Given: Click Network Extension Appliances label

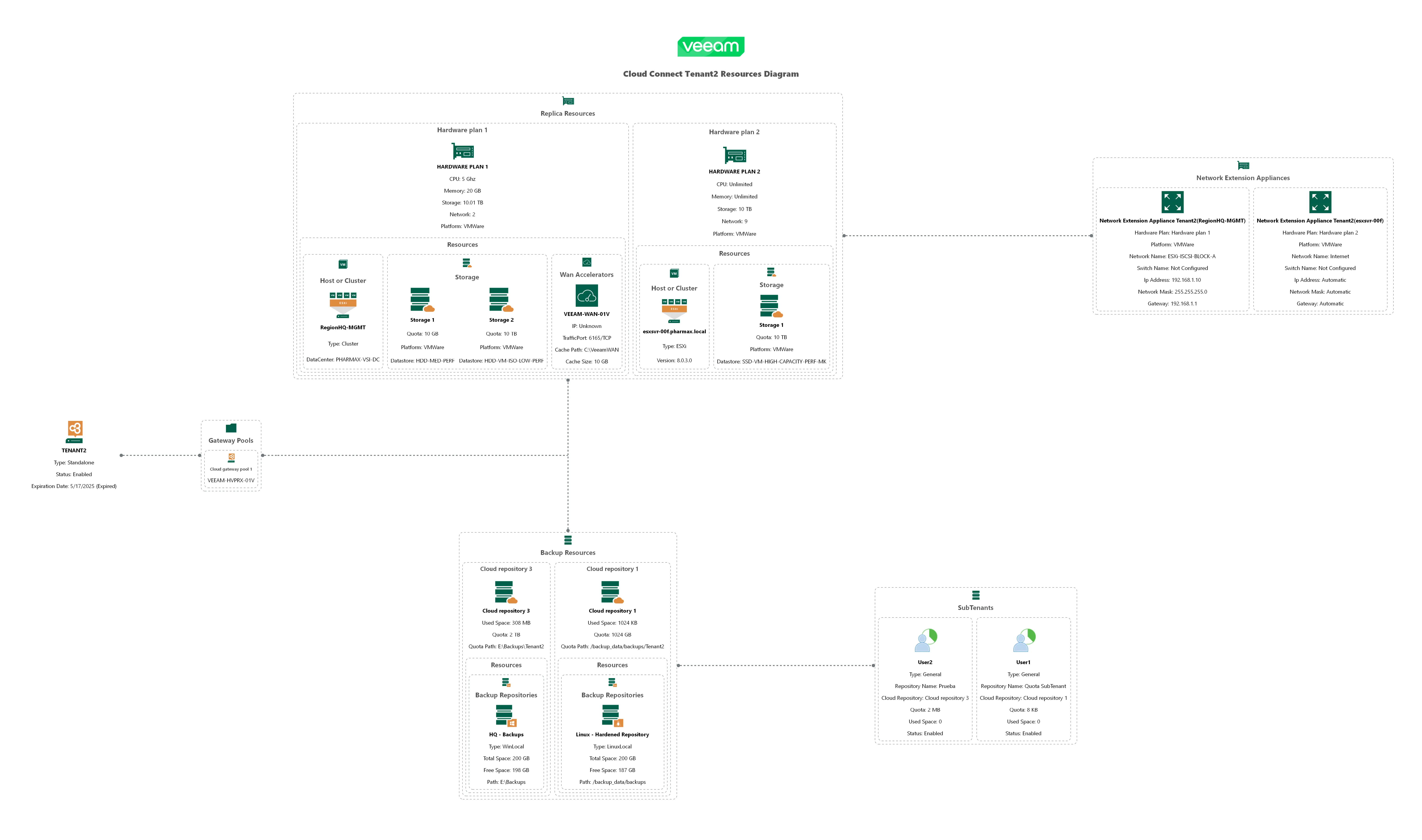Looking at the screenshot, I should (x=1243, y=178).
